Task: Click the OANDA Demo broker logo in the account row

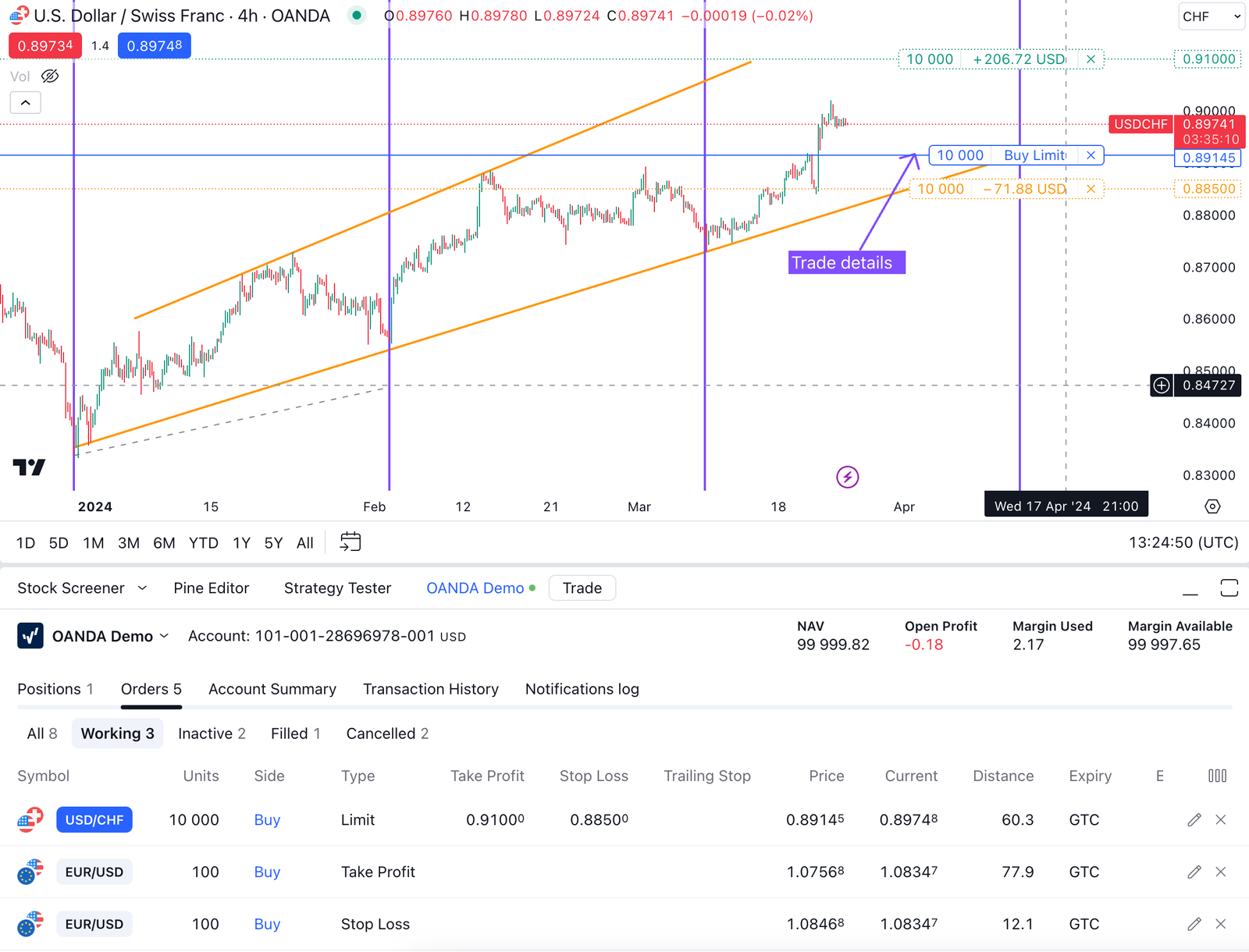Action: click(x=29, y=635)
